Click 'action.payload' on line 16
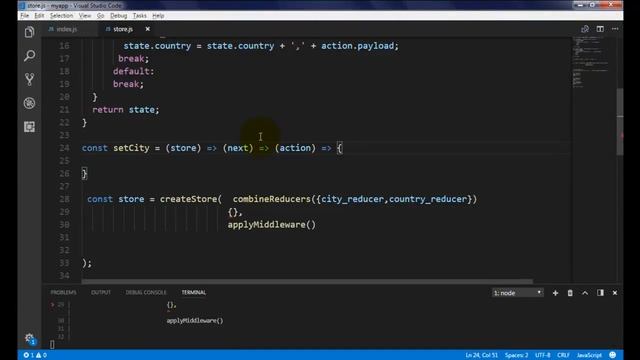Image resolution: width=640 pixels, height=360 pixels. point(357,46)
